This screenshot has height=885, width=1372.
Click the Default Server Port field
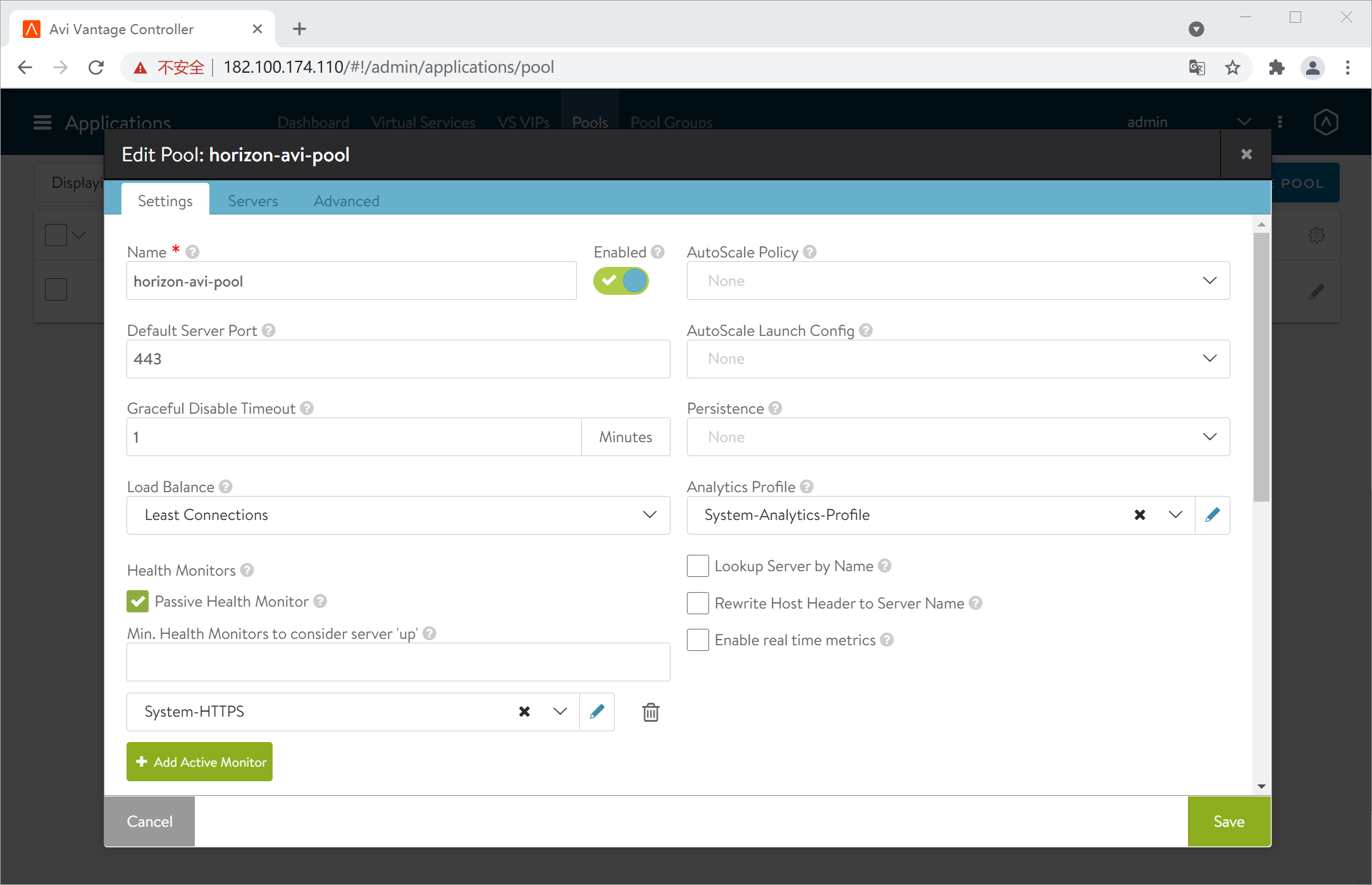[x=398, y=359]
